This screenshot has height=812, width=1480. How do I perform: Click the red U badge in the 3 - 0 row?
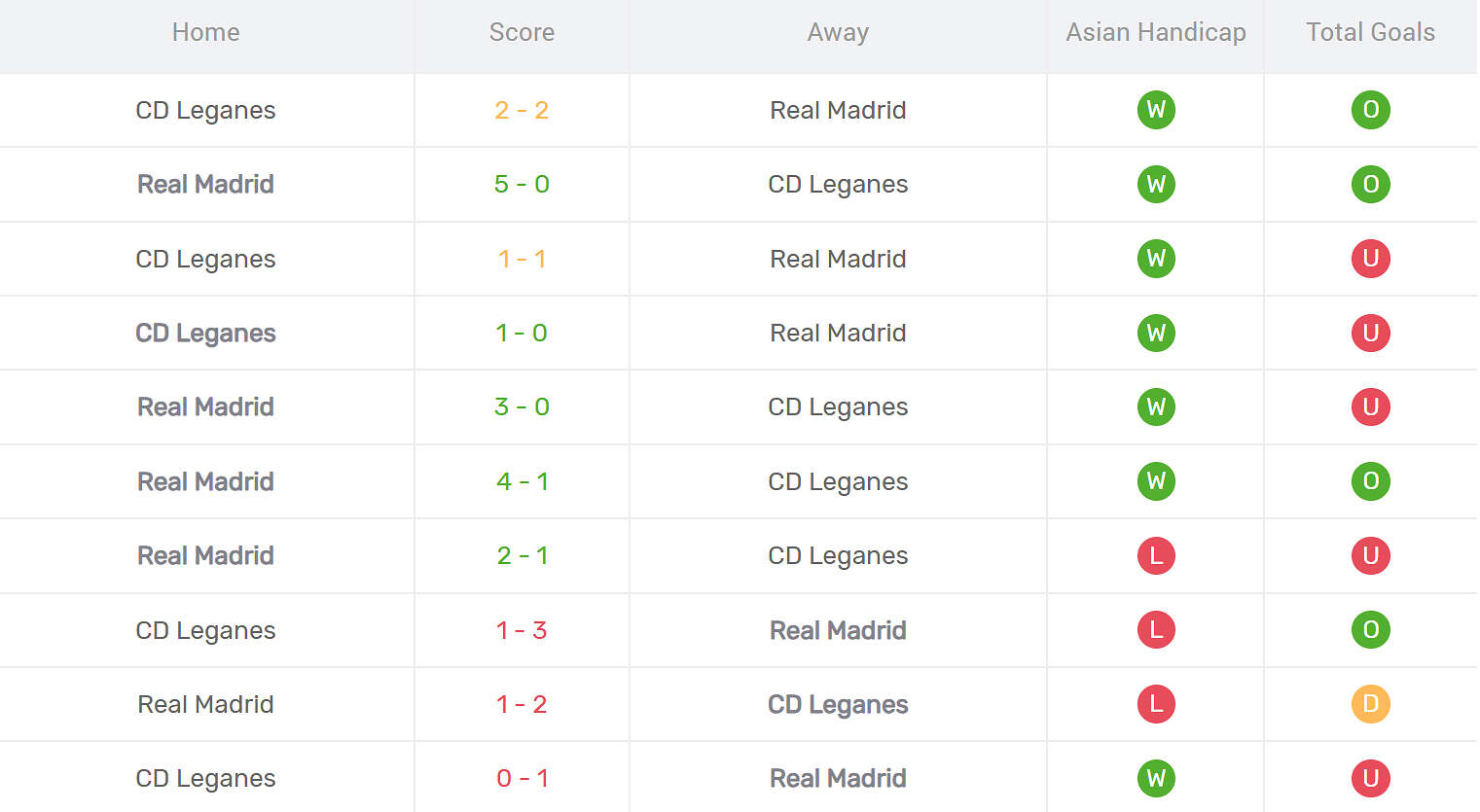point(1370,406)
